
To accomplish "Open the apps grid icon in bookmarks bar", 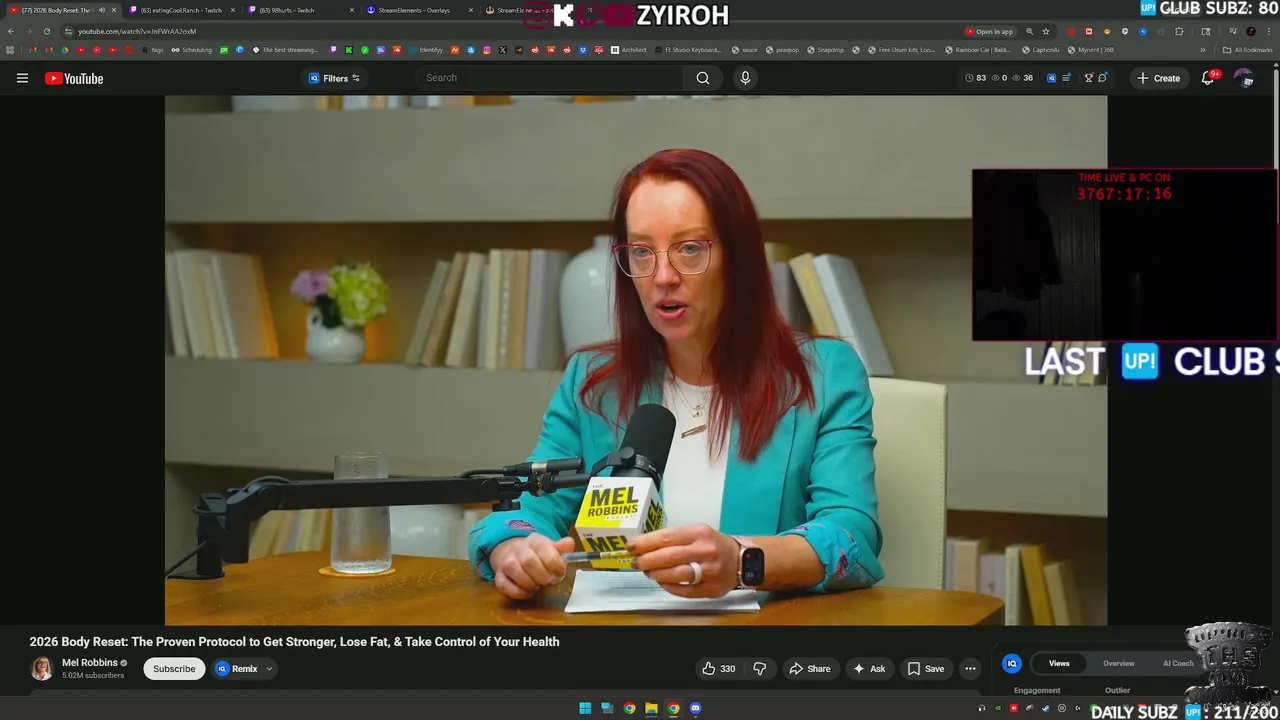I will [x=10, y=50].
